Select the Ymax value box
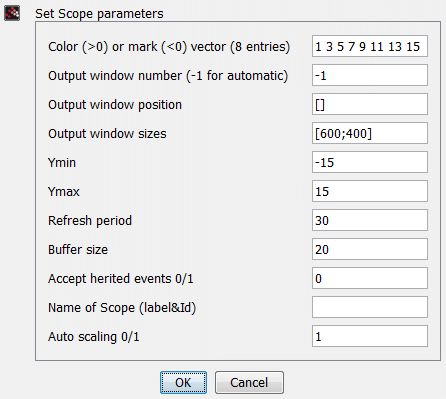This screenshot has height=399, width=446. pyautogui.click(x=370, y=191)
